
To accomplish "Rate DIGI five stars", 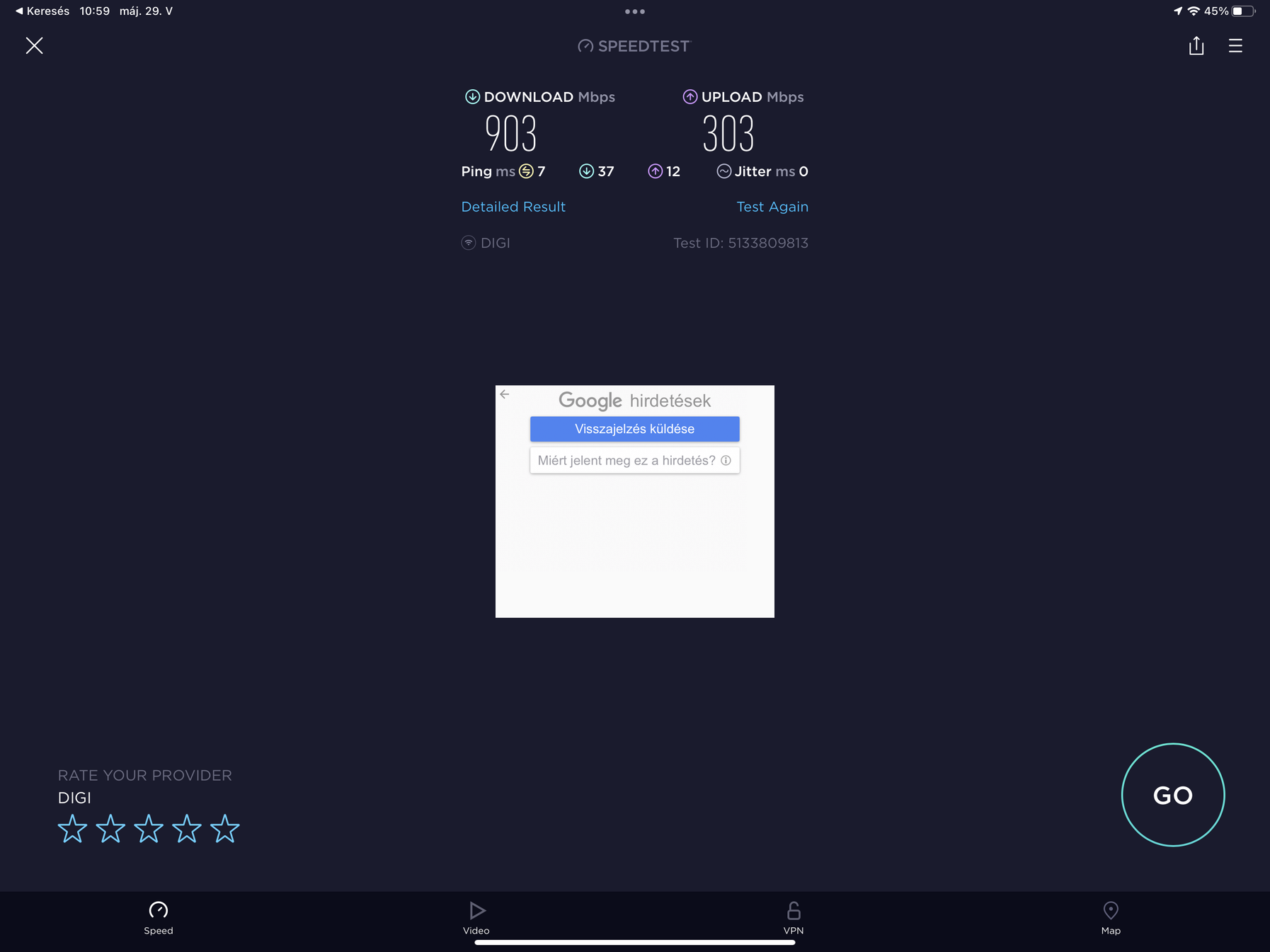I will click(x=225, y=829).
